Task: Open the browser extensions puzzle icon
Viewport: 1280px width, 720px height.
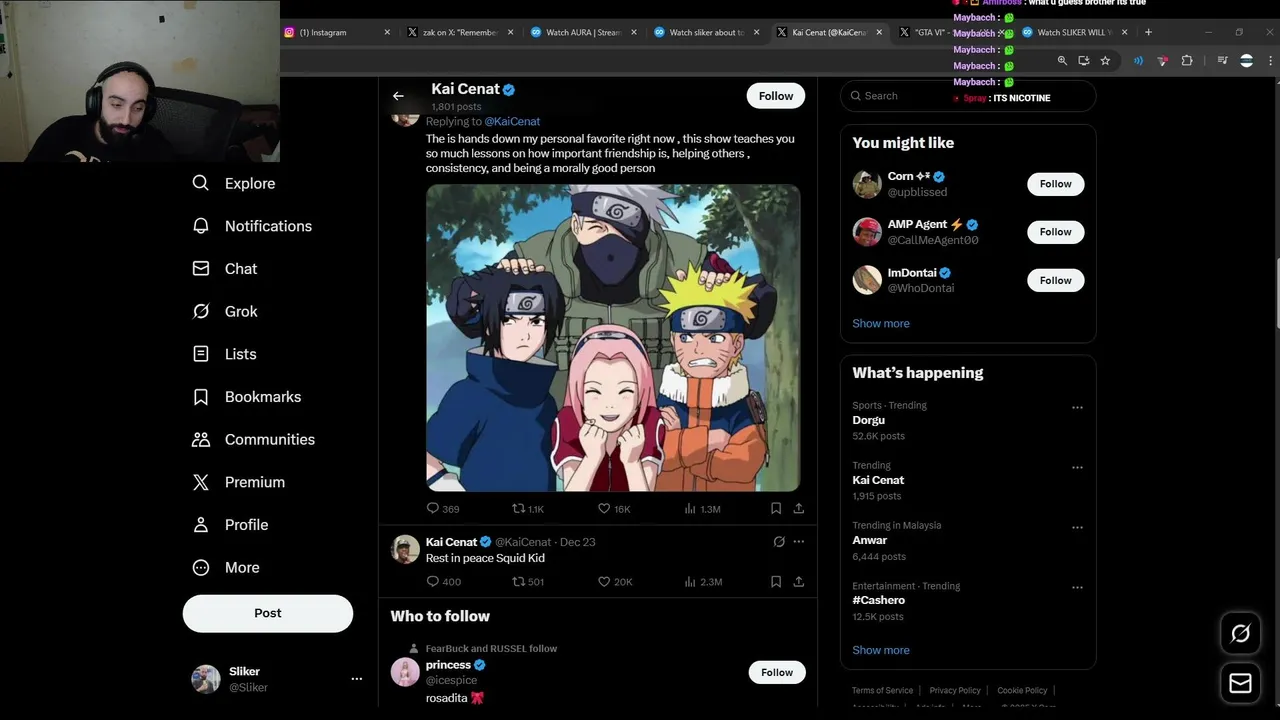Action: (1187, 61)
